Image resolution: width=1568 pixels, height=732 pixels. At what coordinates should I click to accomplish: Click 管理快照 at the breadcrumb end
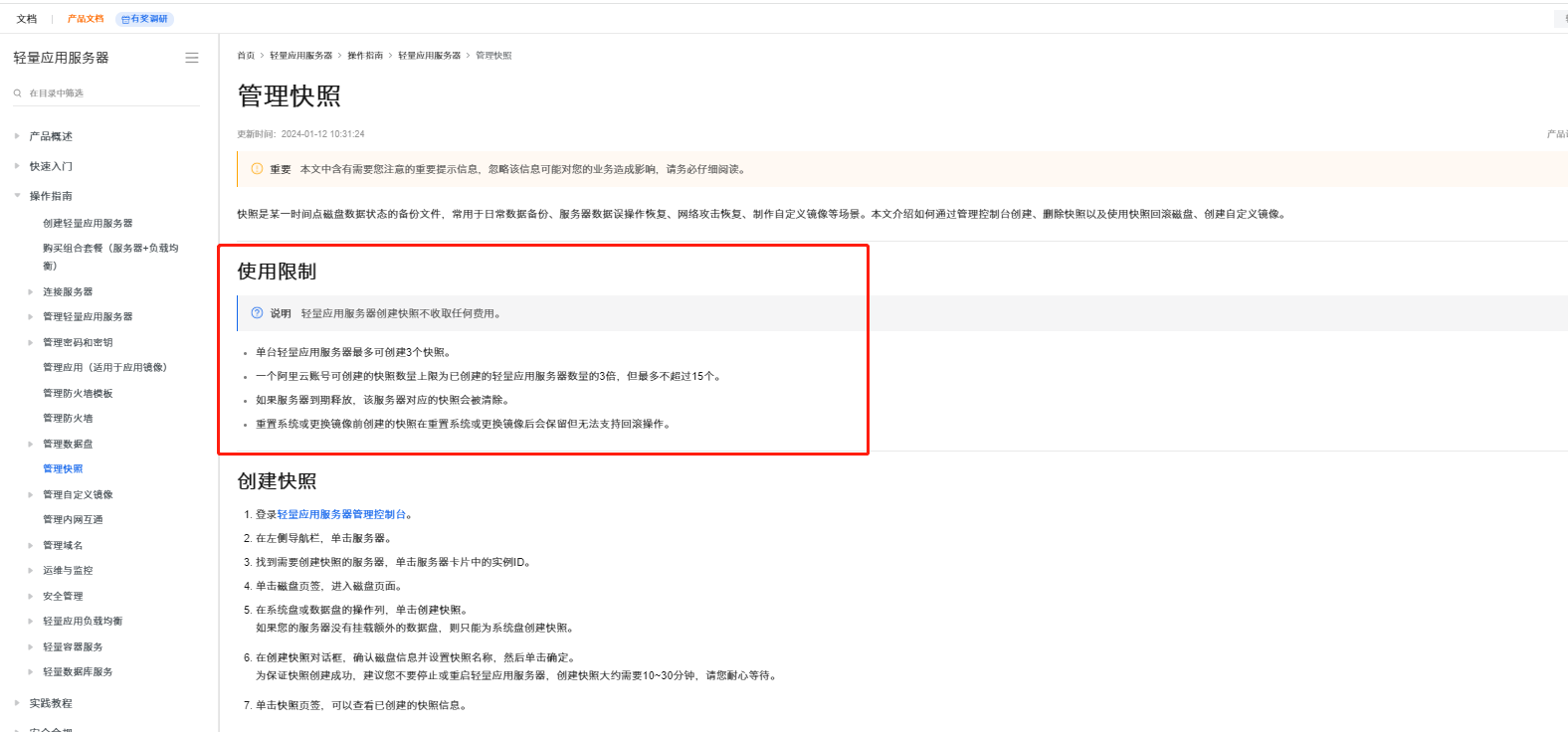[x=493, y=56]
